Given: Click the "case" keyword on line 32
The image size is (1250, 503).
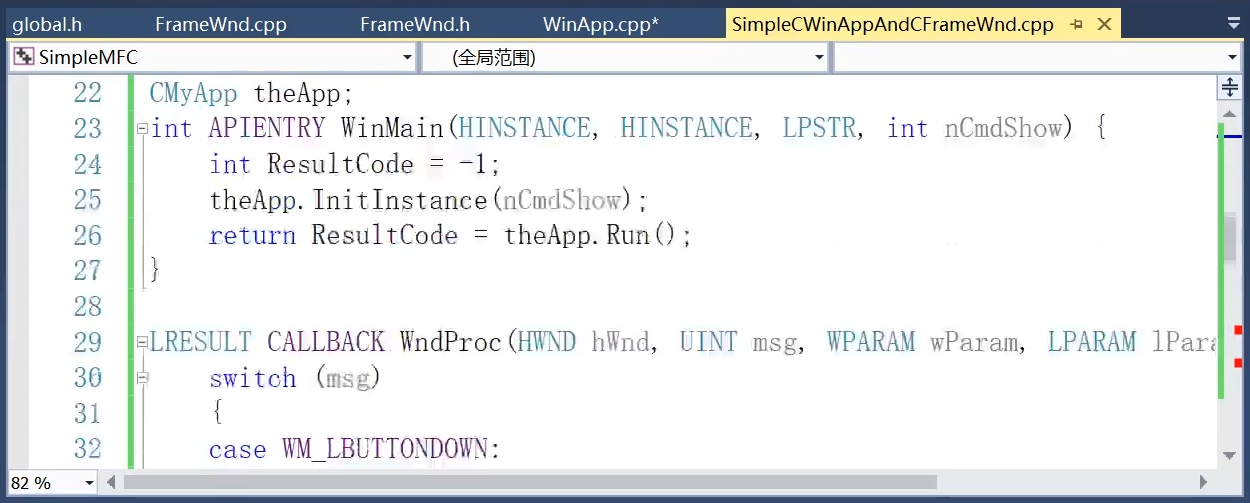Looking at the screenshot, I should (x=238, y=450).
